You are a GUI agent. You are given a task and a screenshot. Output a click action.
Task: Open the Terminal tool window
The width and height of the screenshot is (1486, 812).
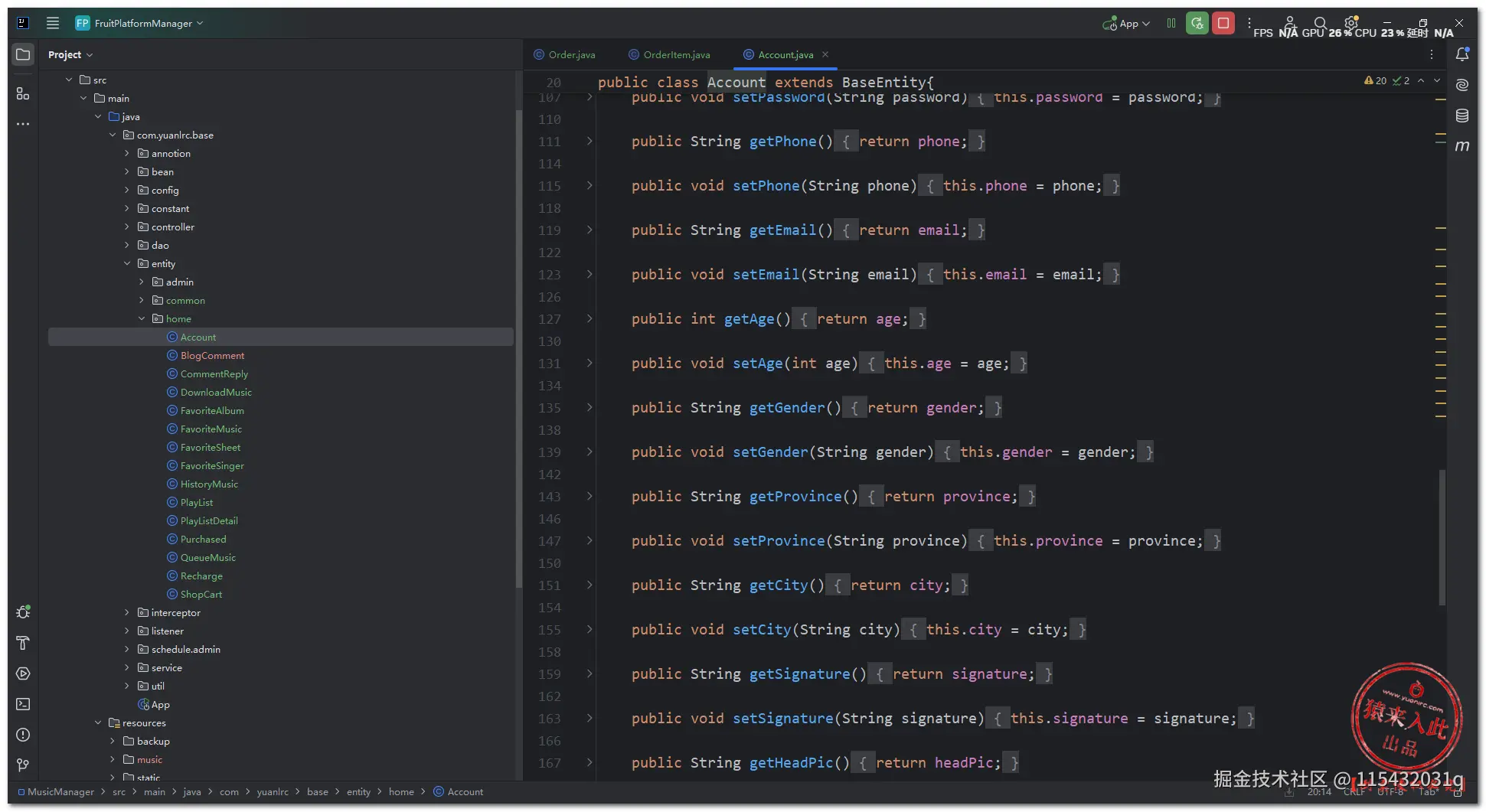pos(23,704)
